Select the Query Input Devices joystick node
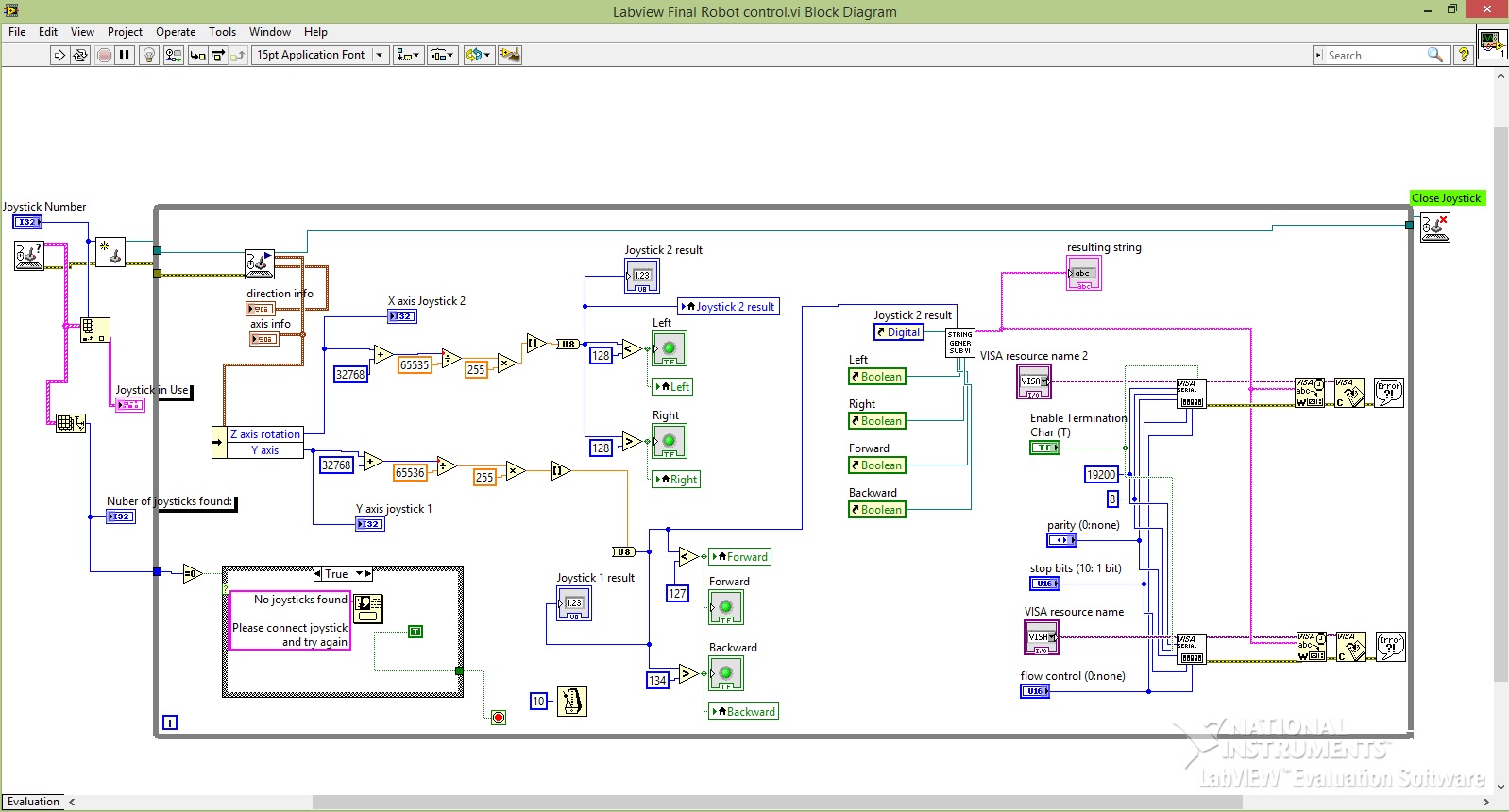 [29, 256]
